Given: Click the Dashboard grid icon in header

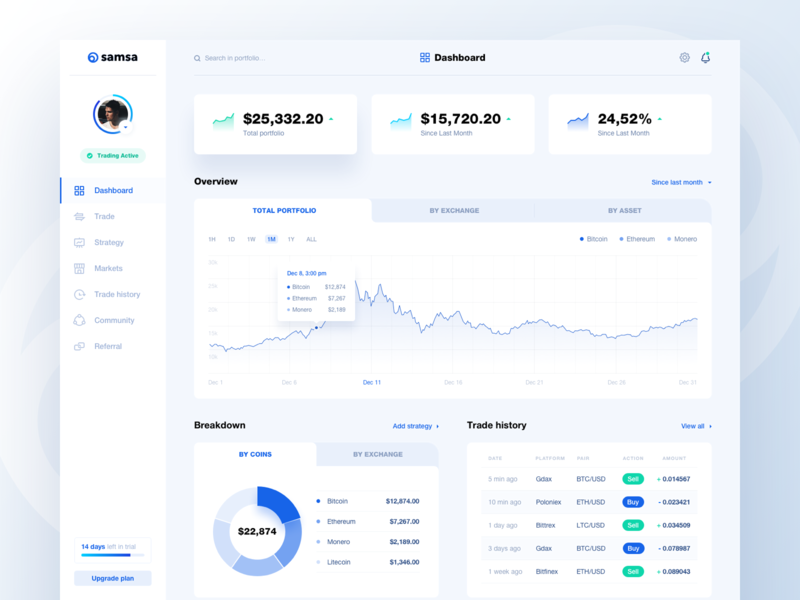Looking at the screenshot, I should [424, 58].
